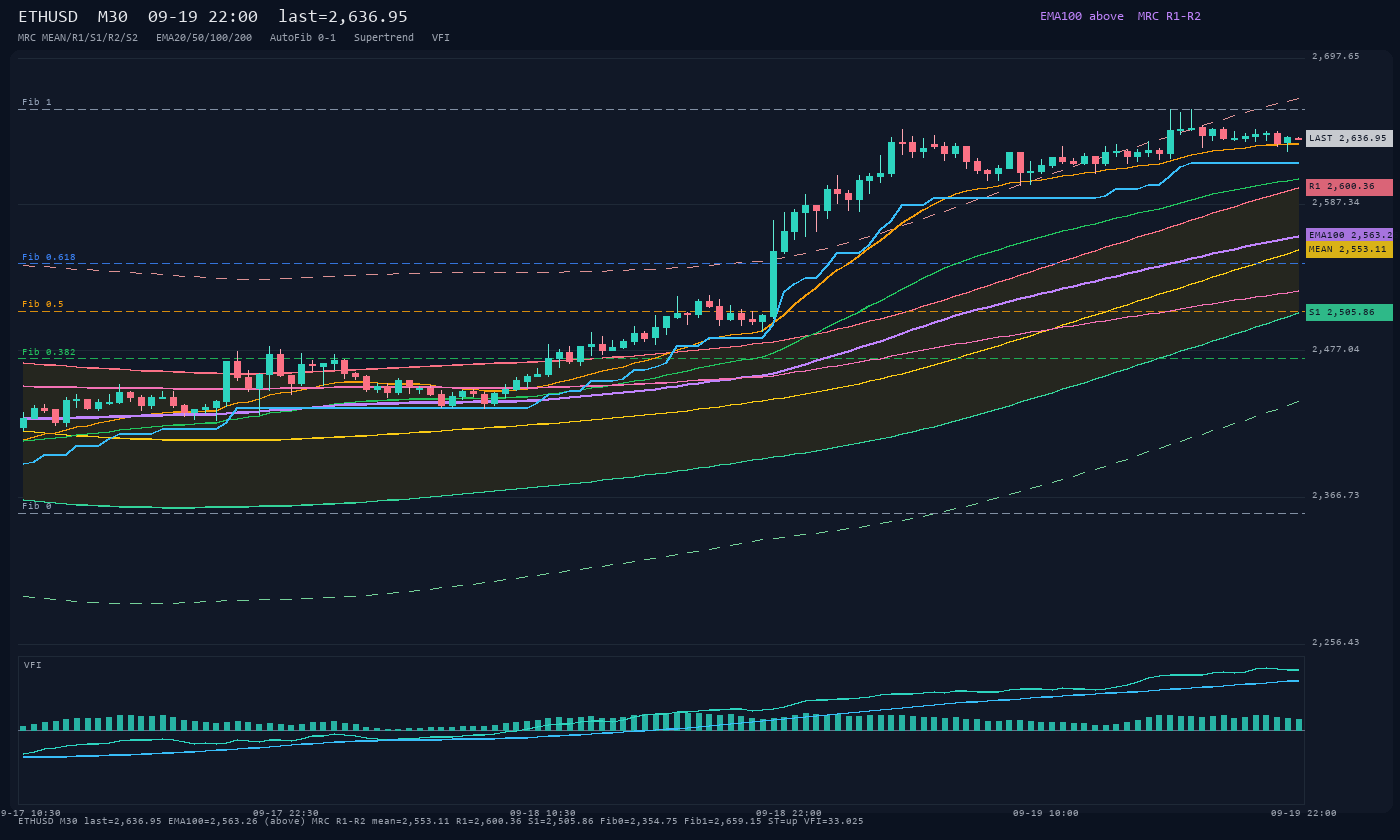Select the AutoFib 0-1 legend entry
Screen dimensions: 1400x840
pos(303,37)
